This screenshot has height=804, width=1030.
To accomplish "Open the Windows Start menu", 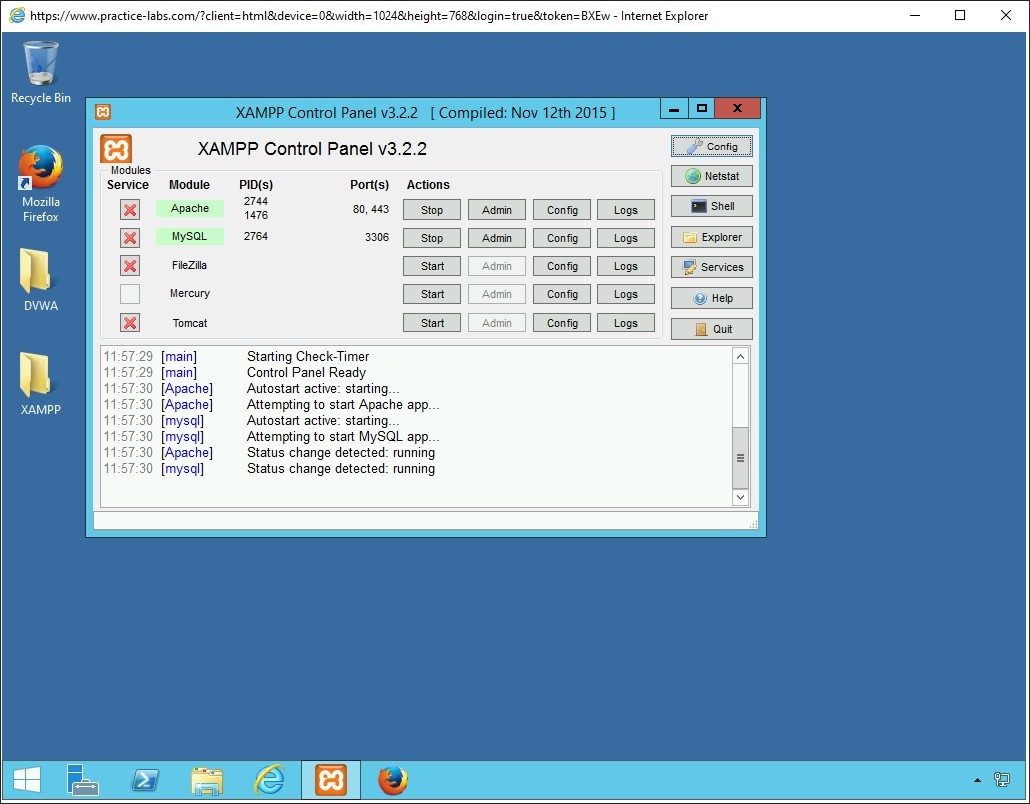I will point(27,780).
